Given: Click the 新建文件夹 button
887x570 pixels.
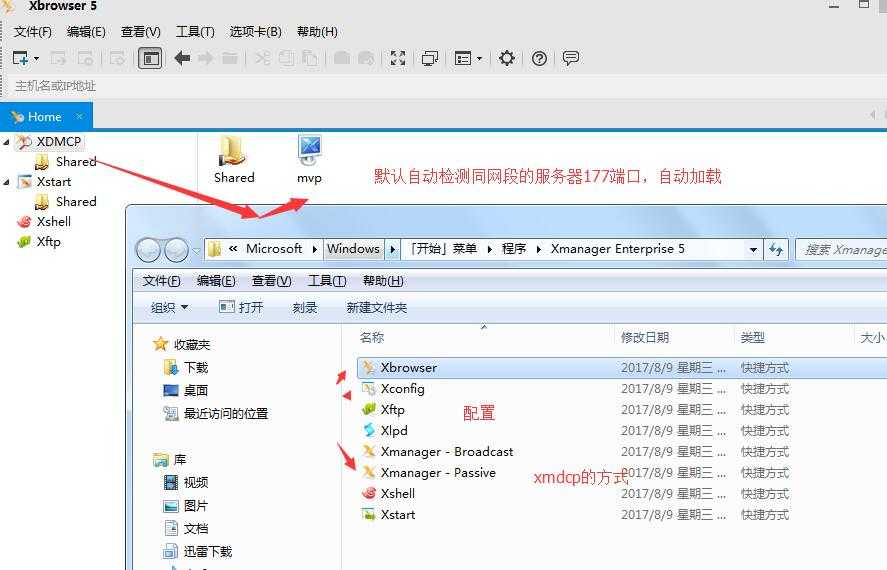Looking at the screenshot, I should pyautogui.click(x=377, y=308).
